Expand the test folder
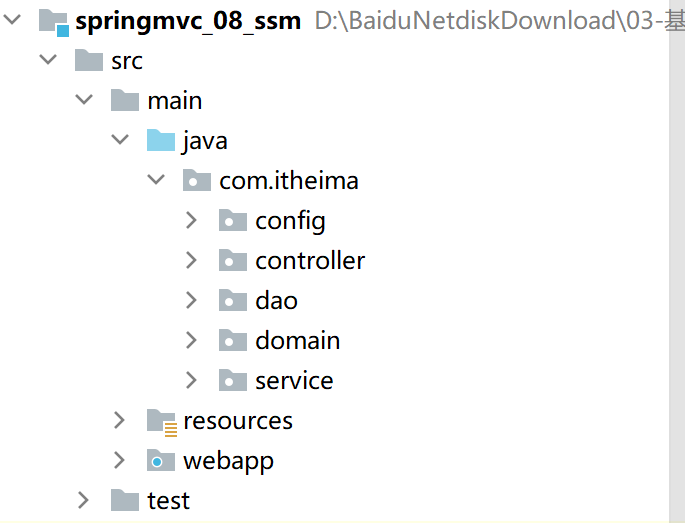Viewport: 685px width, 523px height. click(84, 500)
